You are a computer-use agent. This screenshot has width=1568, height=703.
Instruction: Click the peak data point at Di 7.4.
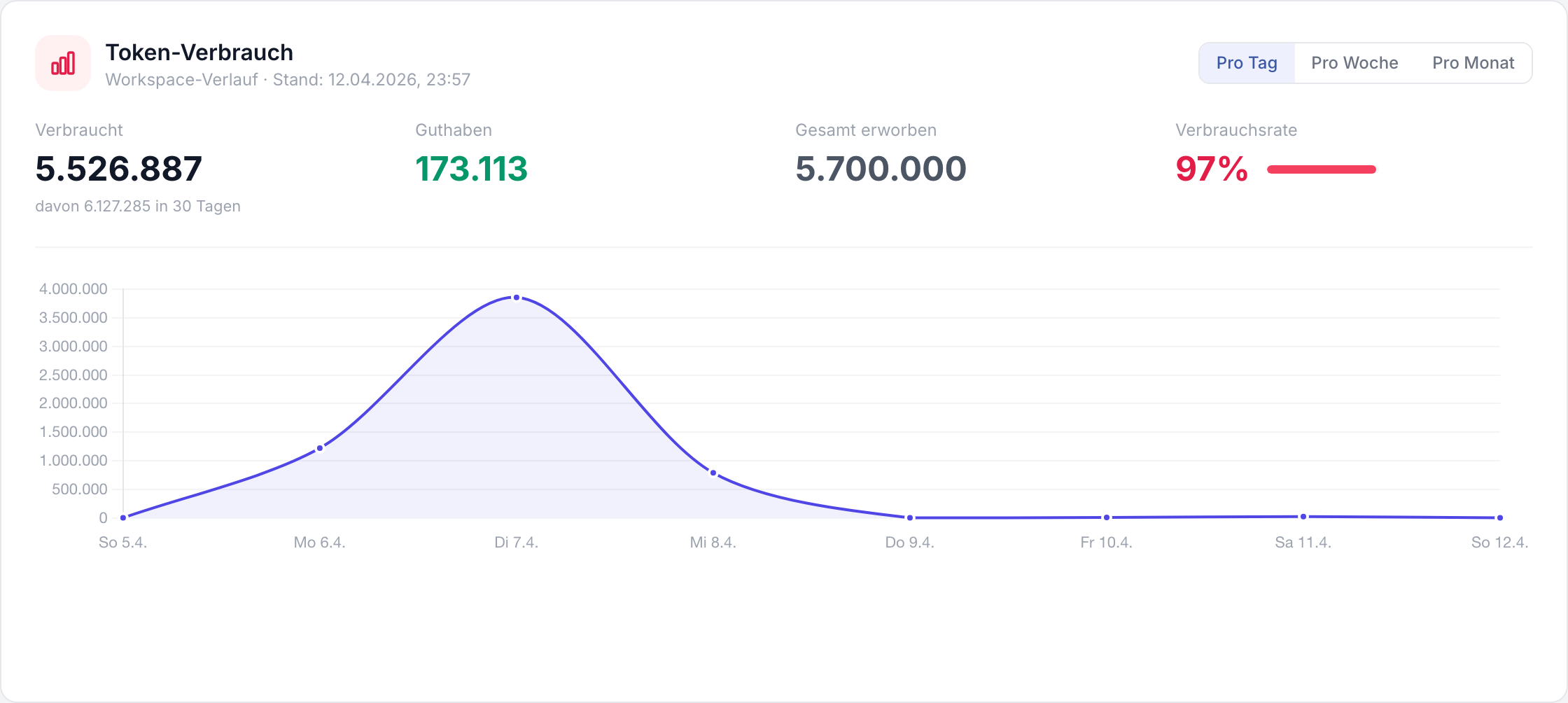(x=517, y=298)
